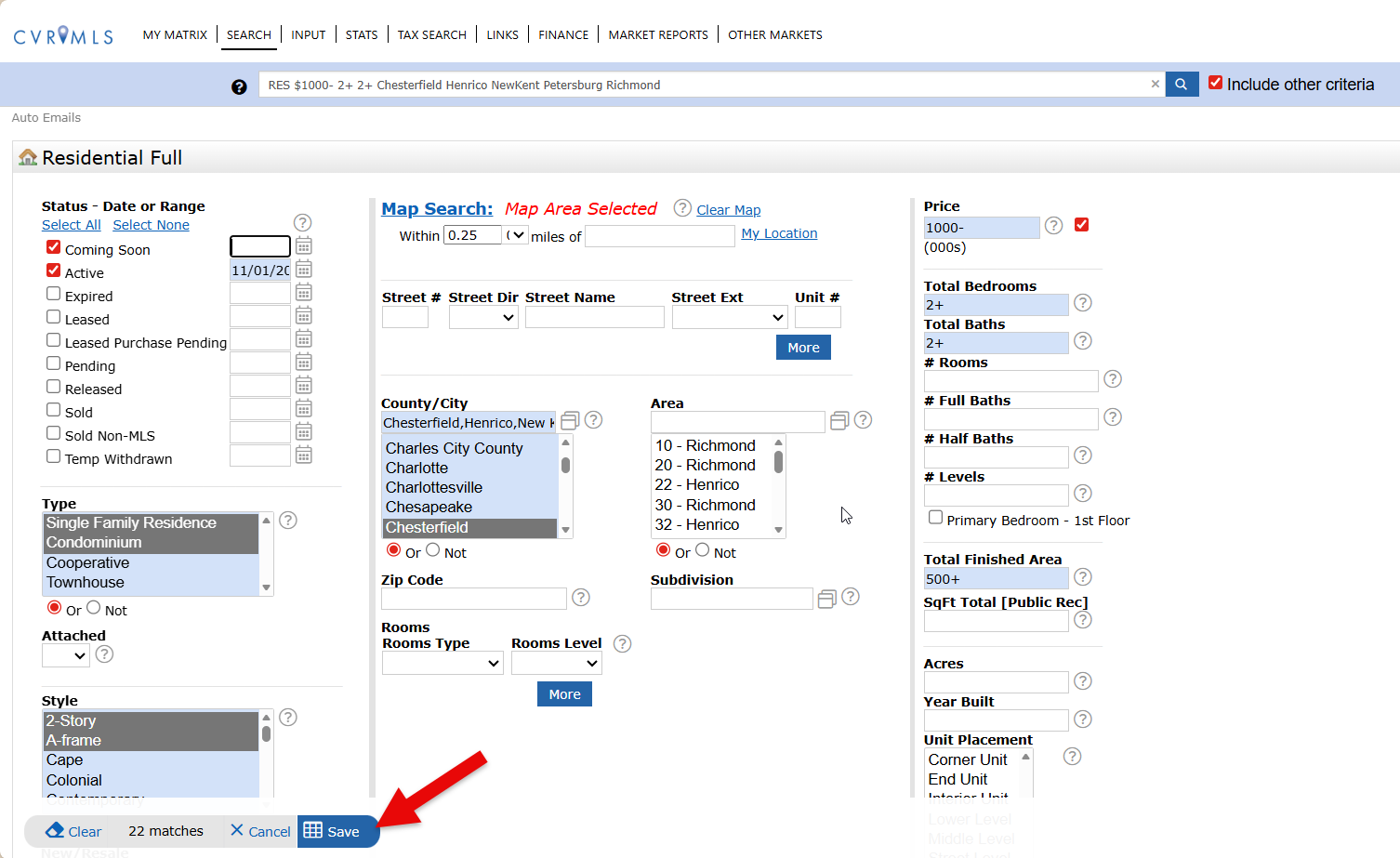Open calendar picker for Active status date
Image resolution: width=1400 pixels, height=858 pixels.
click(x=303, y=271)
